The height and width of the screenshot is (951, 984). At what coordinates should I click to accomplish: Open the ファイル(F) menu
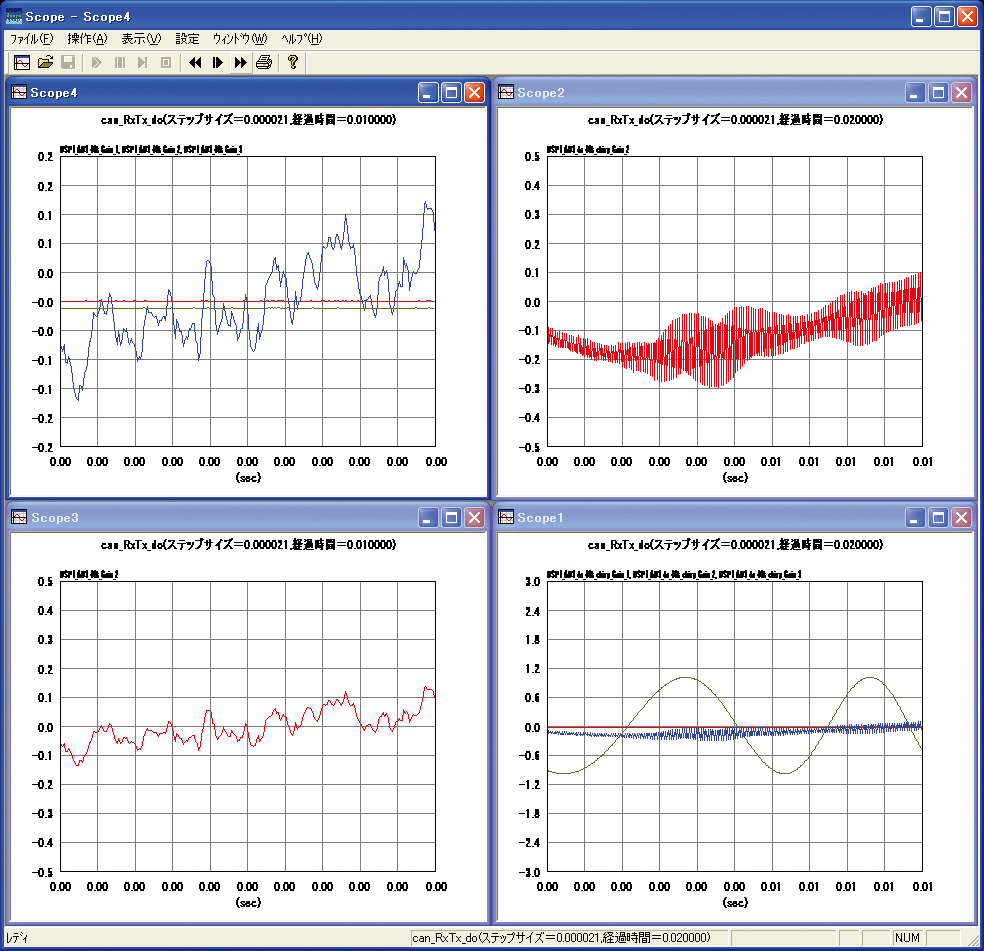pos(31,39)
